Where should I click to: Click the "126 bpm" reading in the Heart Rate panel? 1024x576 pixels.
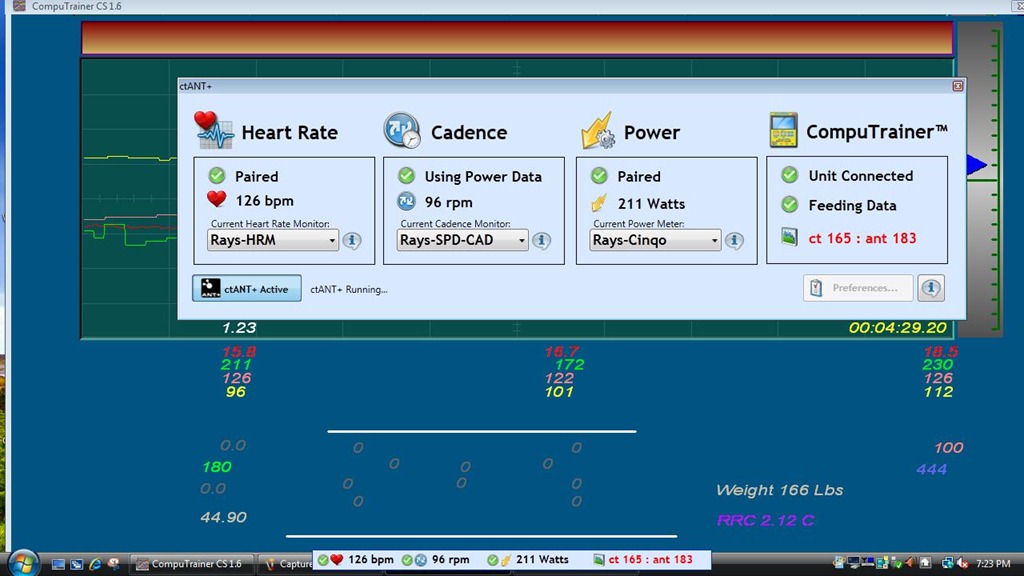click(264, 200)
